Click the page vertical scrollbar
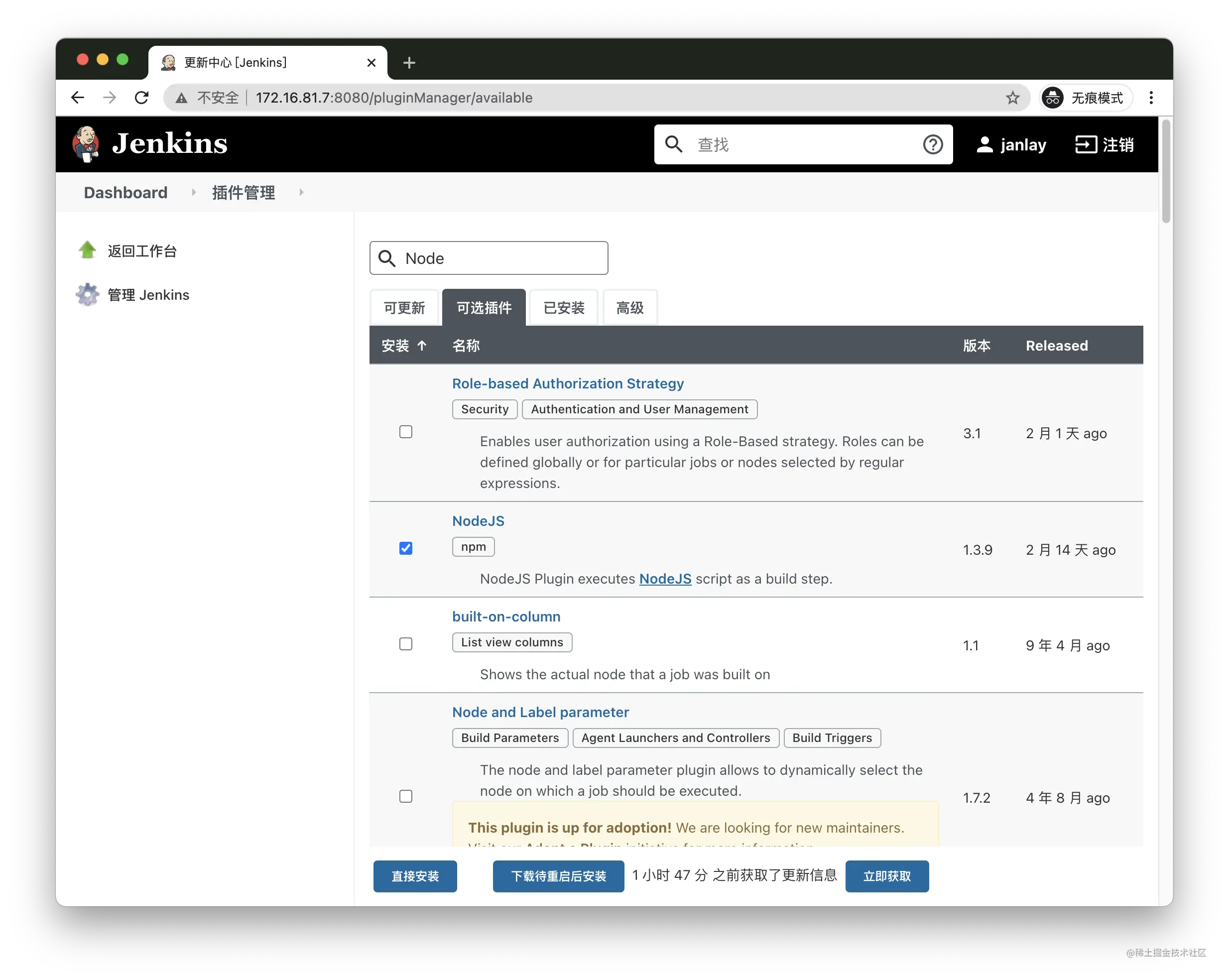1229x980 pixels. (x=1166, y=171)
